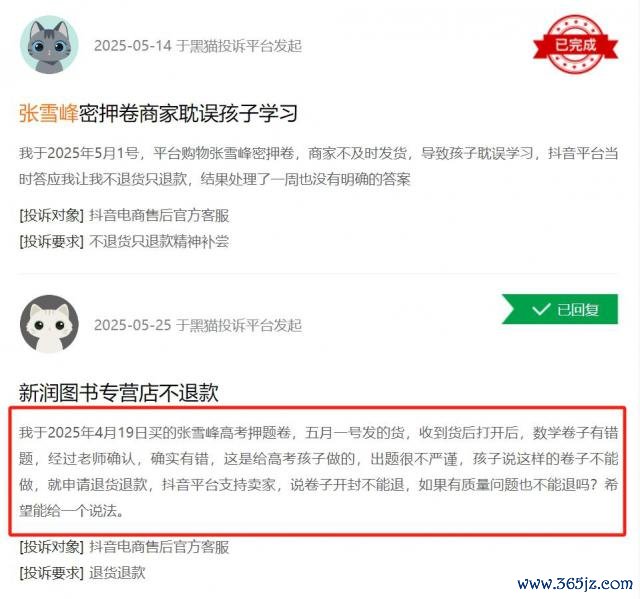Click the 退货退款 complaint demand
Viewport: 640px width, 599px height.
118,573
